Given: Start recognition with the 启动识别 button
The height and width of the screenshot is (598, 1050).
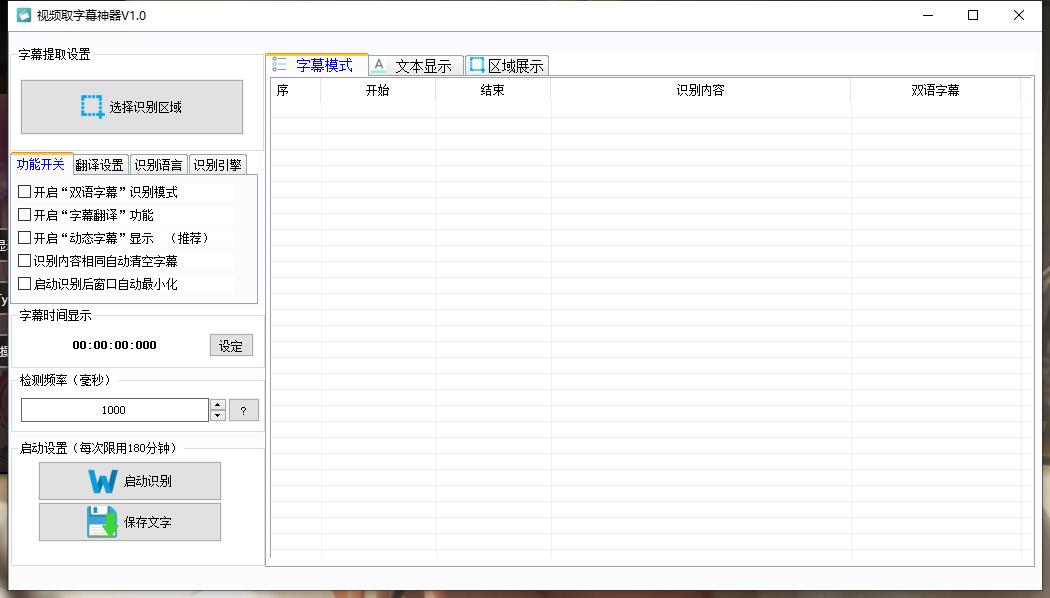Looking at the screenshot, I should point(130,481).
